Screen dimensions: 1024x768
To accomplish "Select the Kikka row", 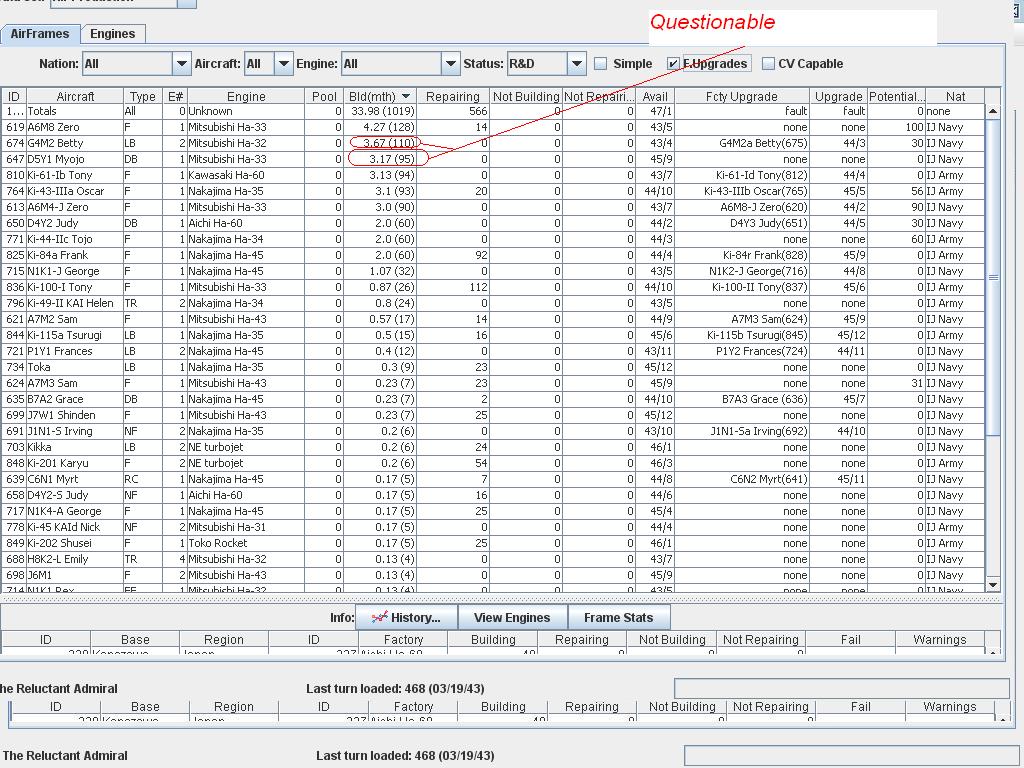I will pos(493,447).
